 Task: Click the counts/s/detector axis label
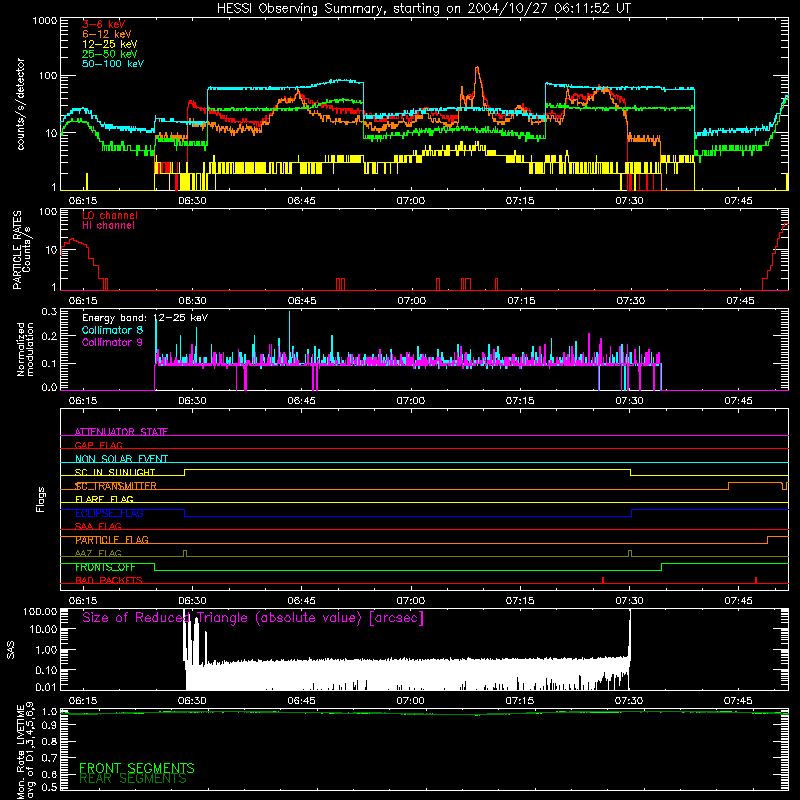tap(20, 104)
